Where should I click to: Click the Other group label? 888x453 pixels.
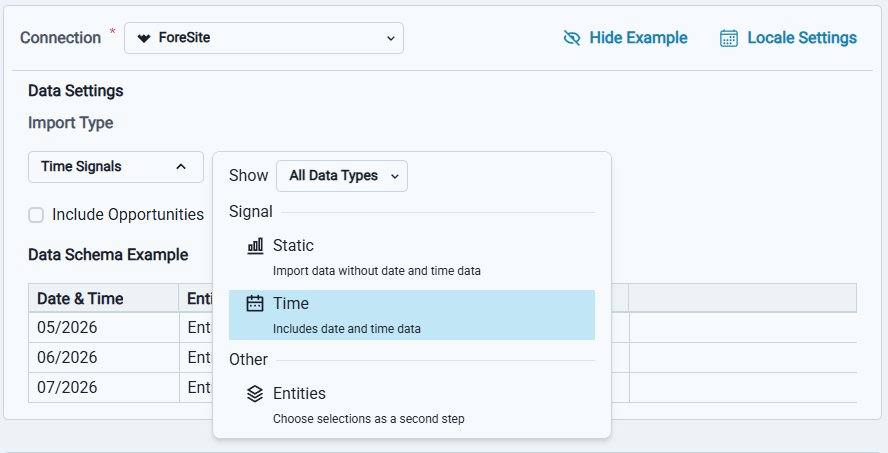[249, 360]
